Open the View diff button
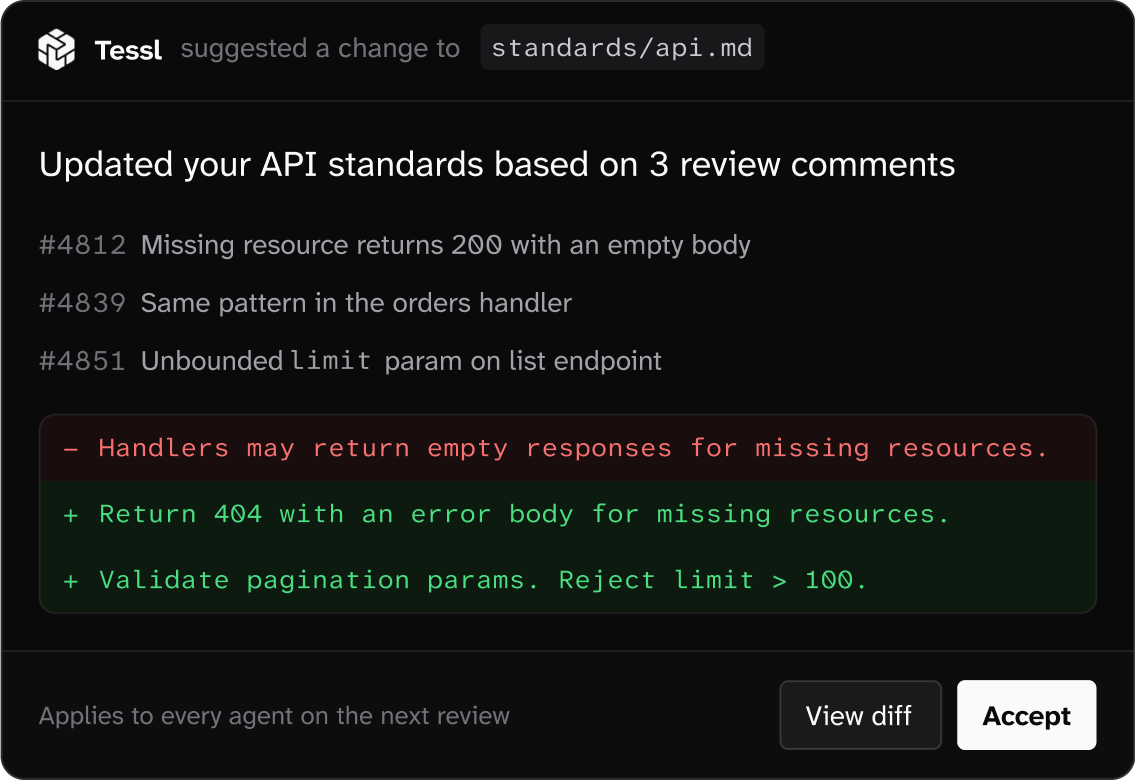 pyautogui.click(x=860, y=715)
